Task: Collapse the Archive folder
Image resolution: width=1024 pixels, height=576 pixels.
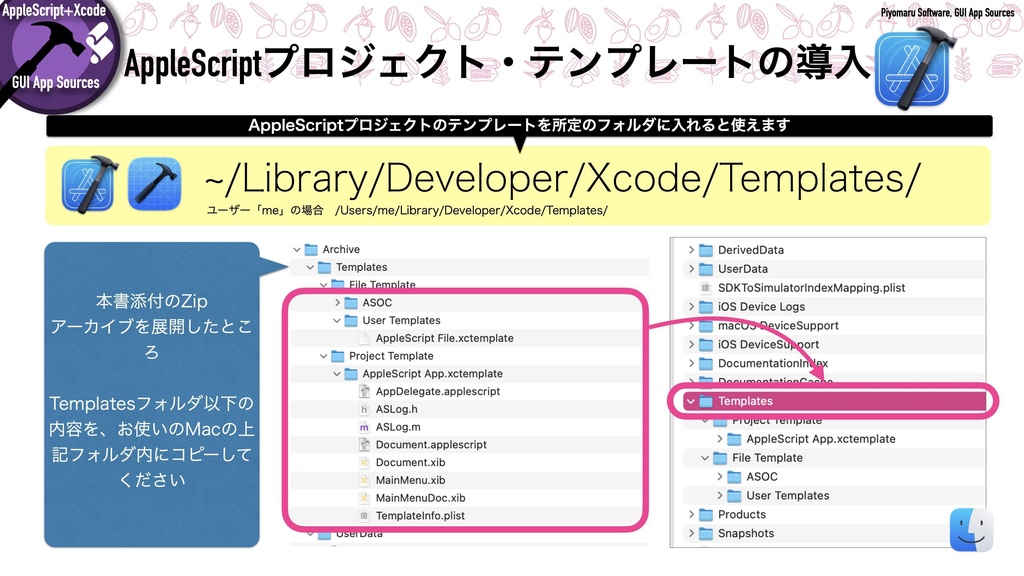Action: (x=297, y=248)
